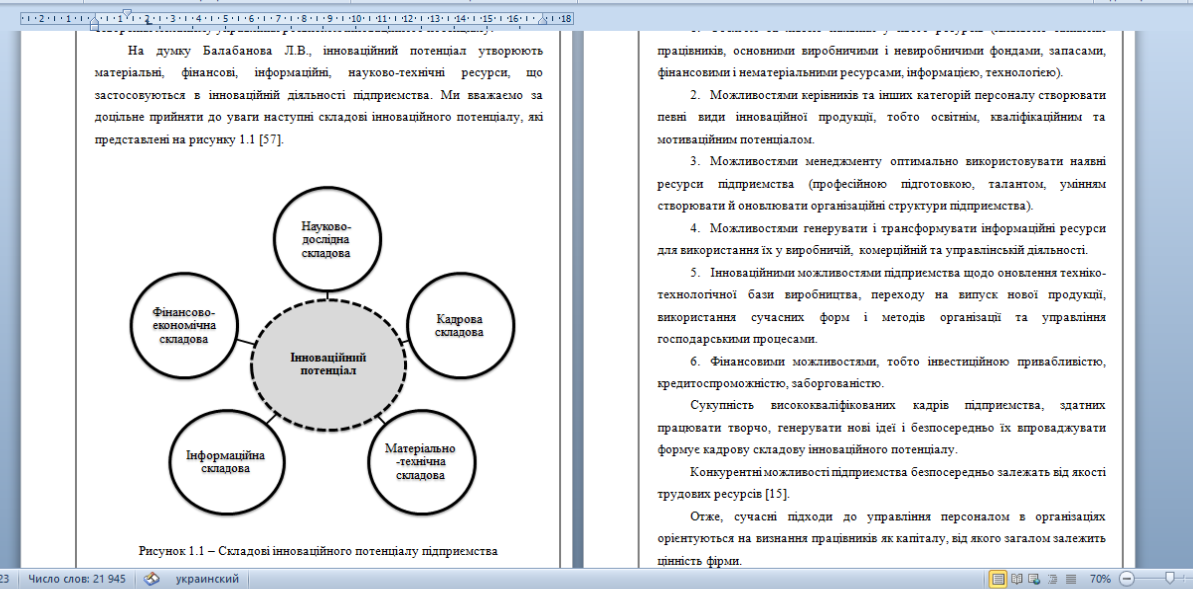Viewport: 1193px width, 589px height.
Task: Click the citation '[15]' on right page
Action: pyautogui.click(x=777, y=494)
